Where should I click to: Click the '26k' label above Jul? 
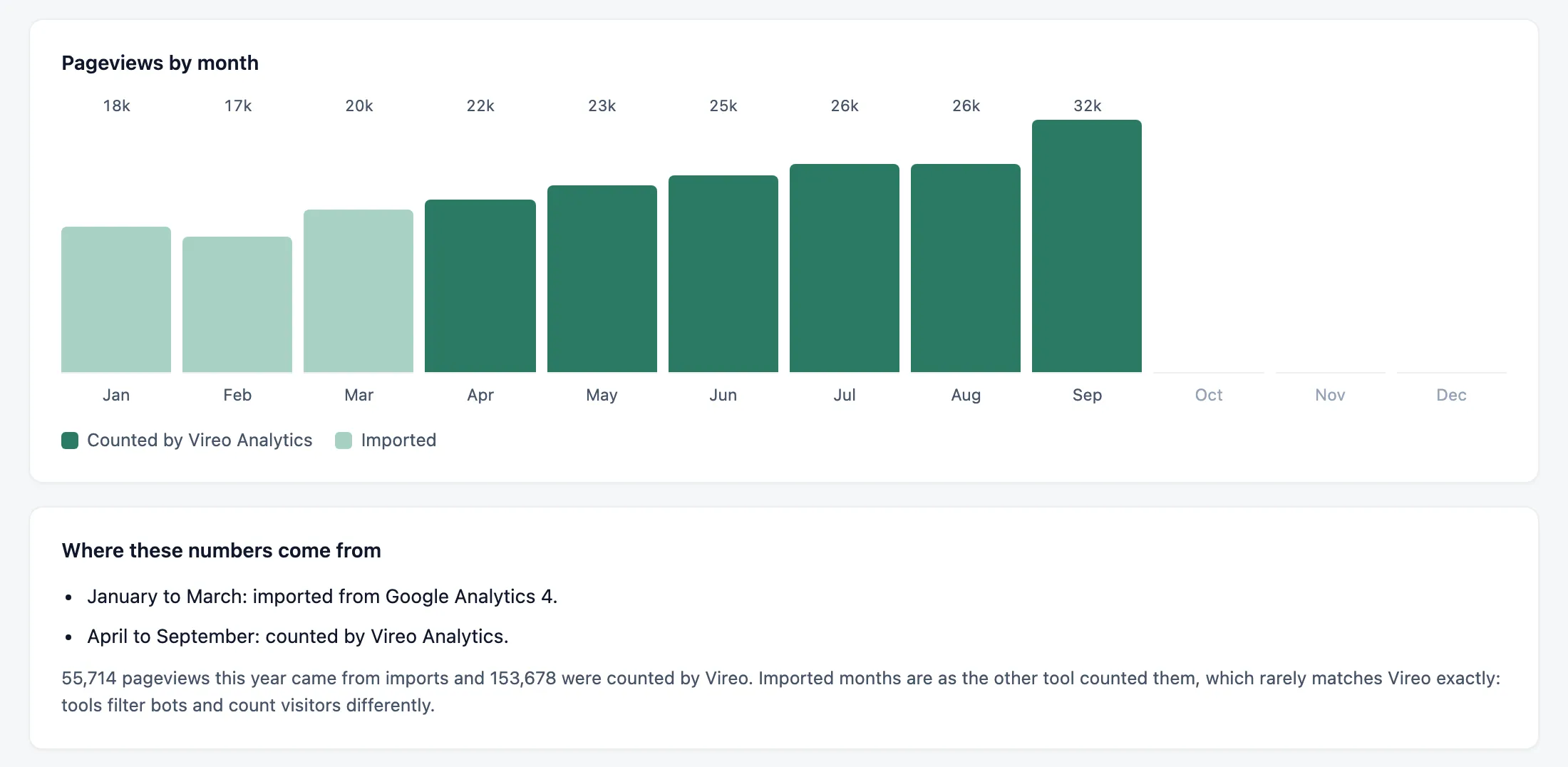845,106
